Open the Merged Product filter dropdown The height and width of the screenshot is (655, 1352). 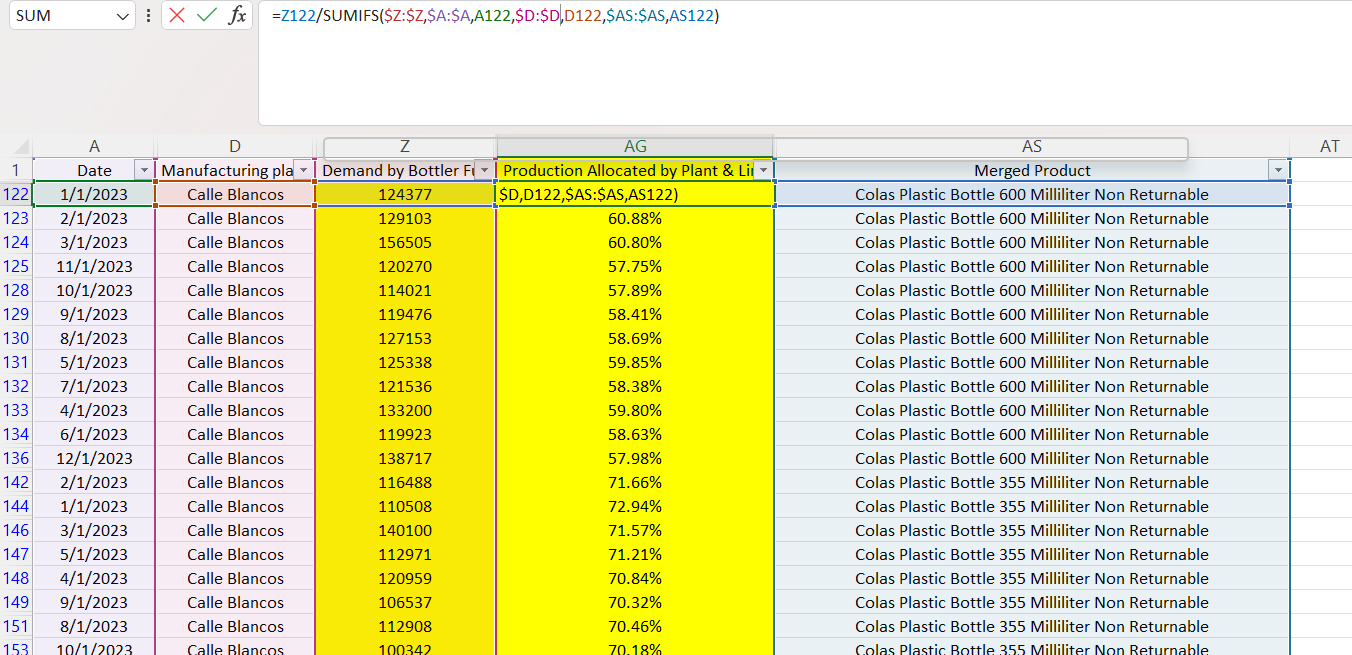click(1278, 171)
